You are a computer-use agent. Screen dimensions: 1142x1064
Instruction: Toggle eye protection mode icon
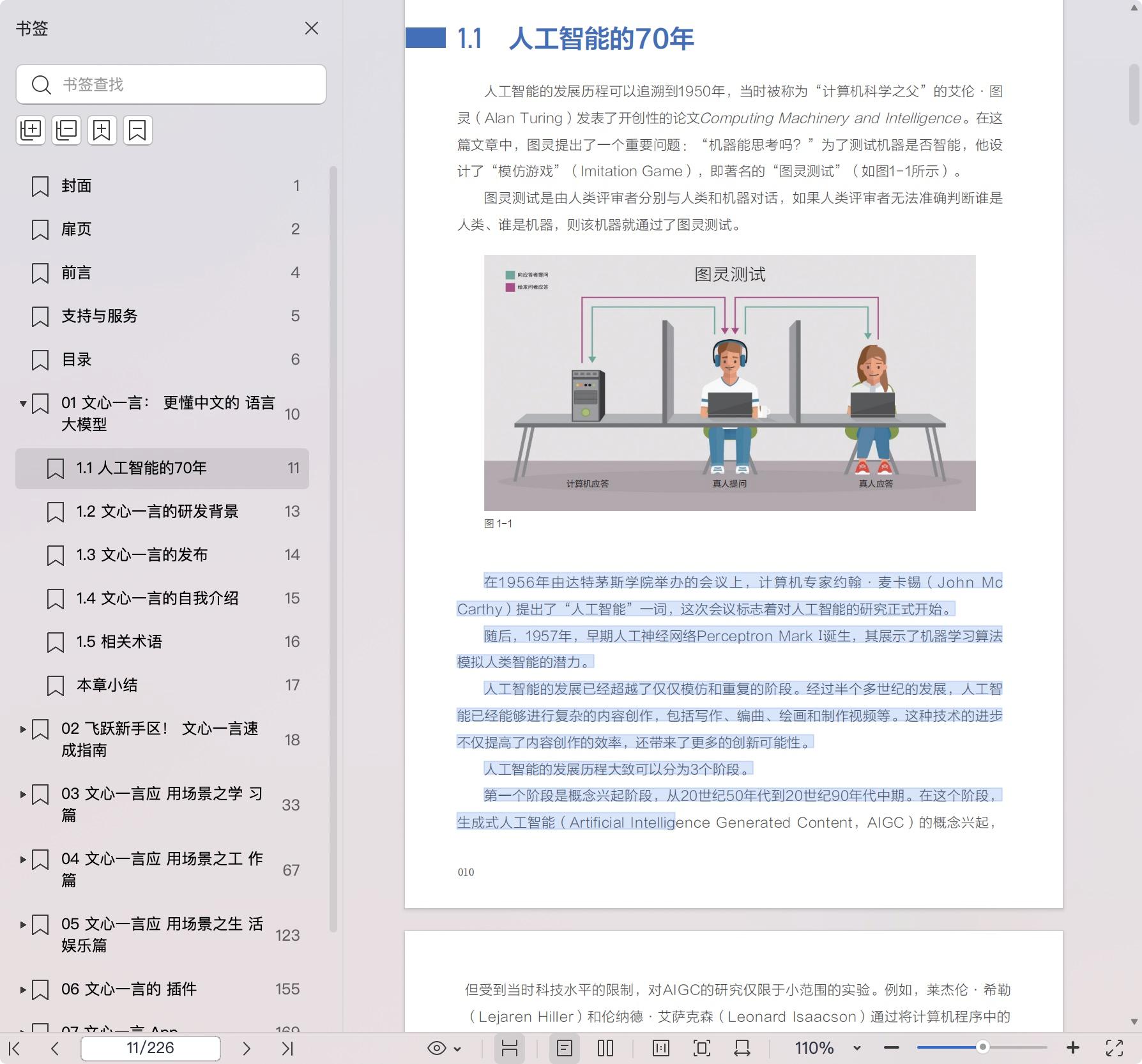coord(437,1048)
